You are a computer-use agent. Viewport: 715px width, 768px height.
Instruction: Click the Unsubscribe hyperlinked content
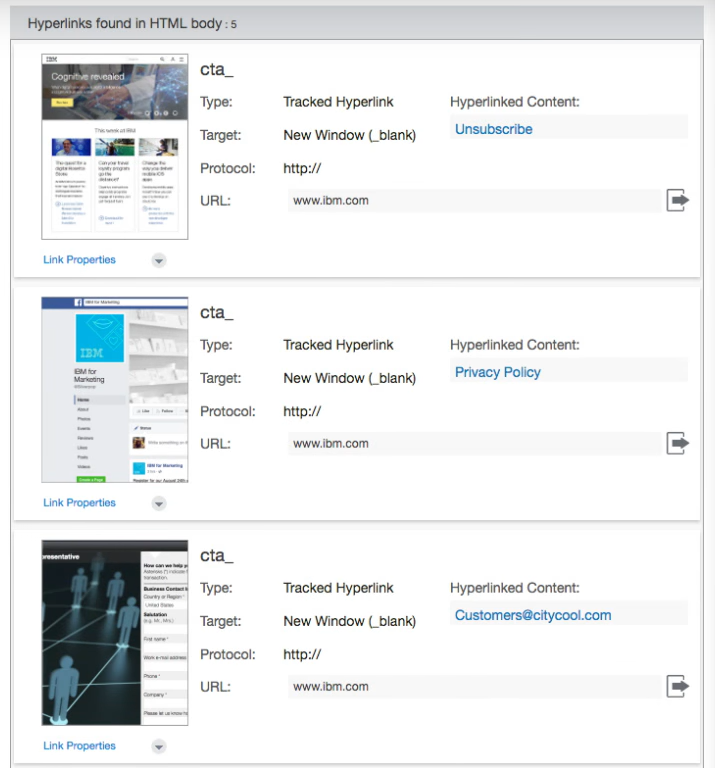coord(494,129)
